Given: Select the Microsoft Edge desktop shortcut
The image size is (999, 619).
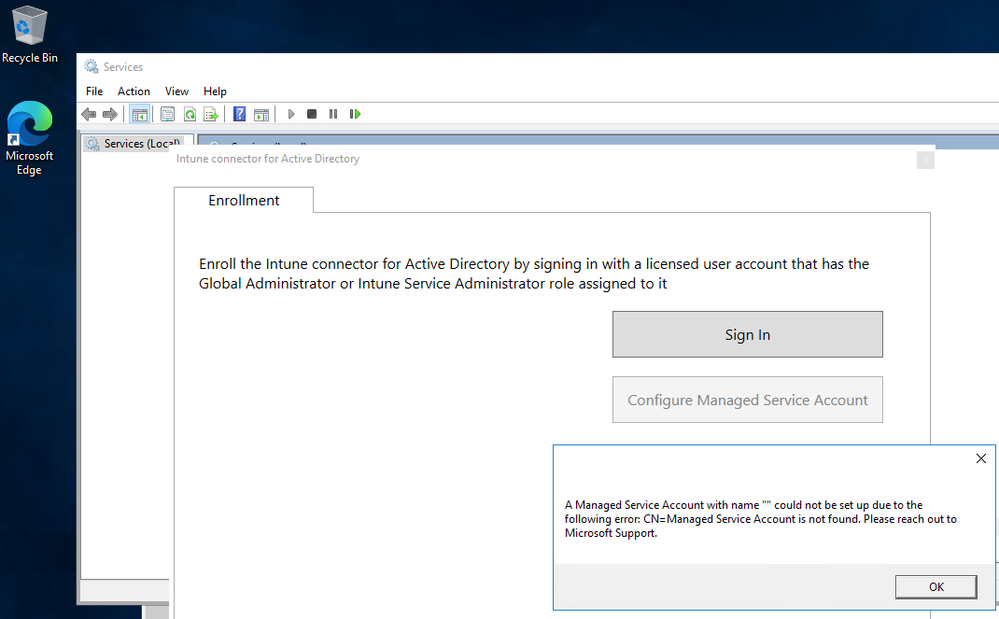Looking at the screenshot, I should click(x=29, y=138).
